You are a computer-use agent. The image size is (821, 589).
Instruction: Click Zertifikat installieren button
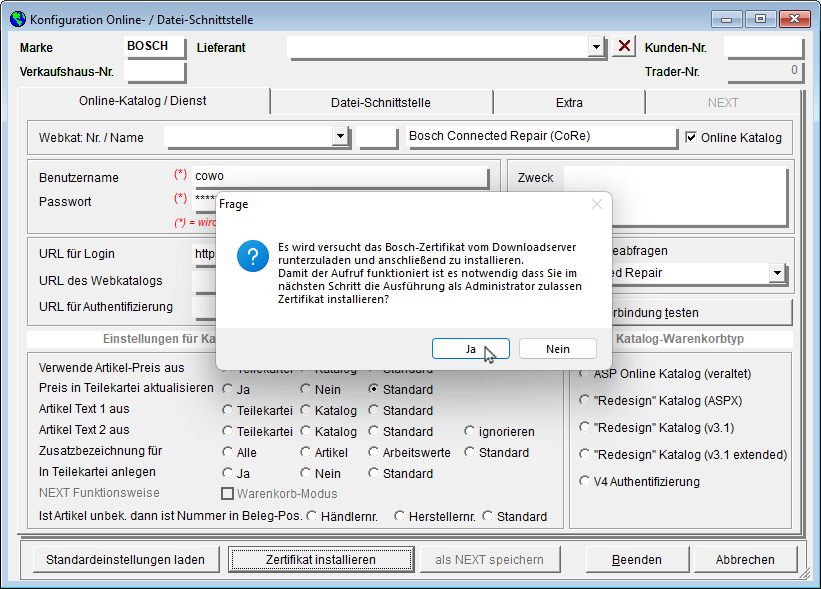[321, 560]
